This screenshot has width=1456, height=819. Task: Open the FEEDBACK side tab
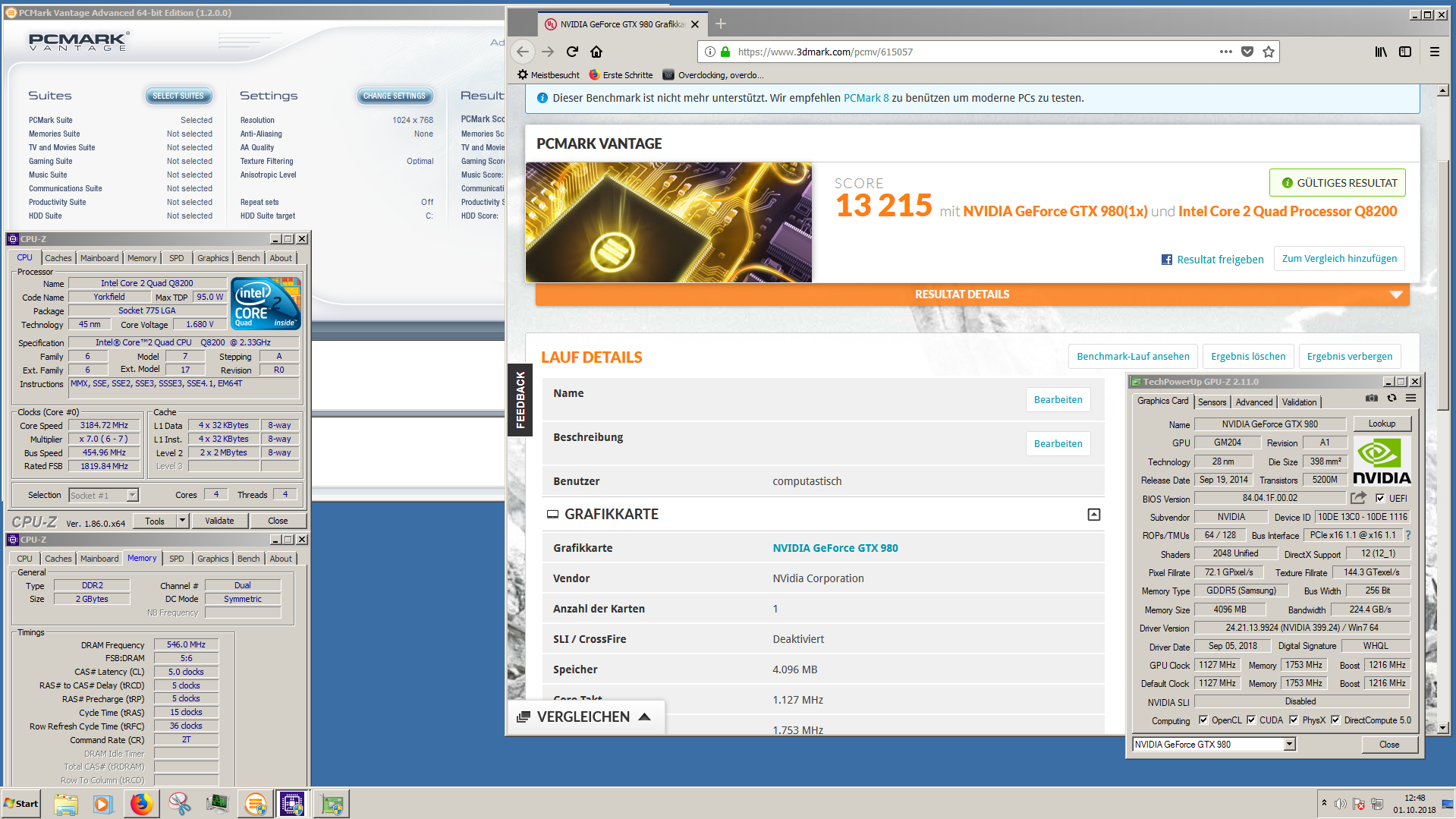pyautogui.click(x=520, y=400)
